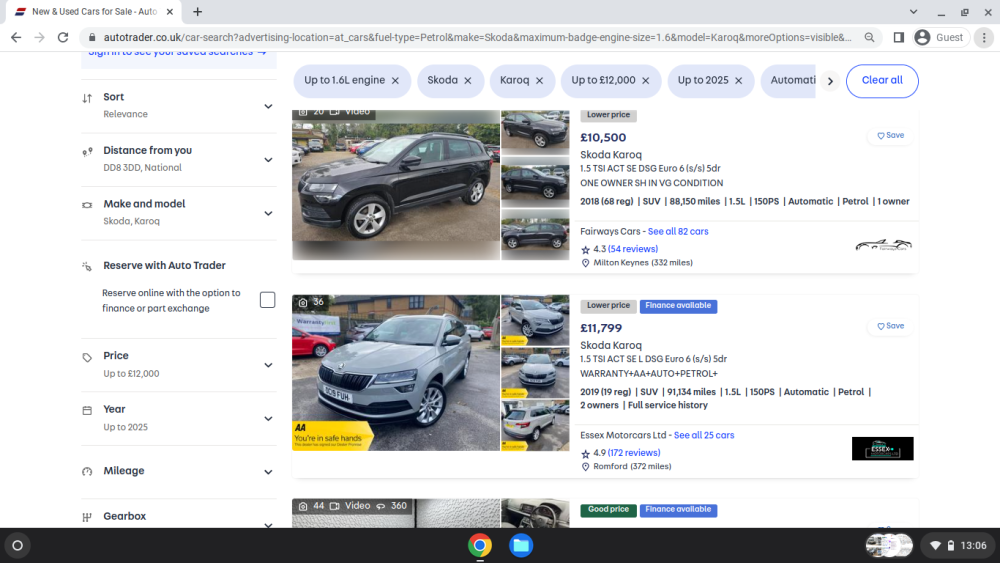This screenshot has width=1000, height=563.
Task: Open main photo of silver Karoq
Action: coord(396,372)
